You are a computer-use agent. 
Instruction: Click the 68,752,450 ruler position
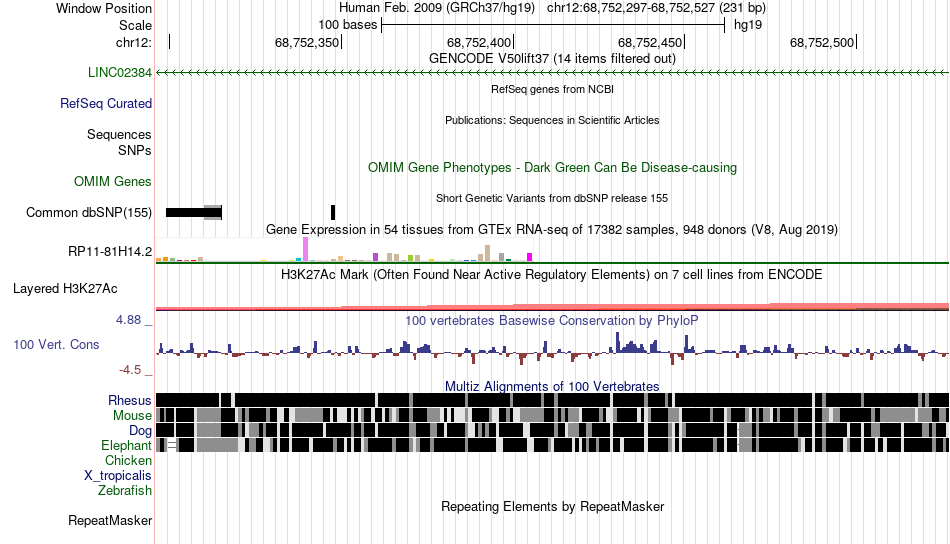(x=651, y=42)
